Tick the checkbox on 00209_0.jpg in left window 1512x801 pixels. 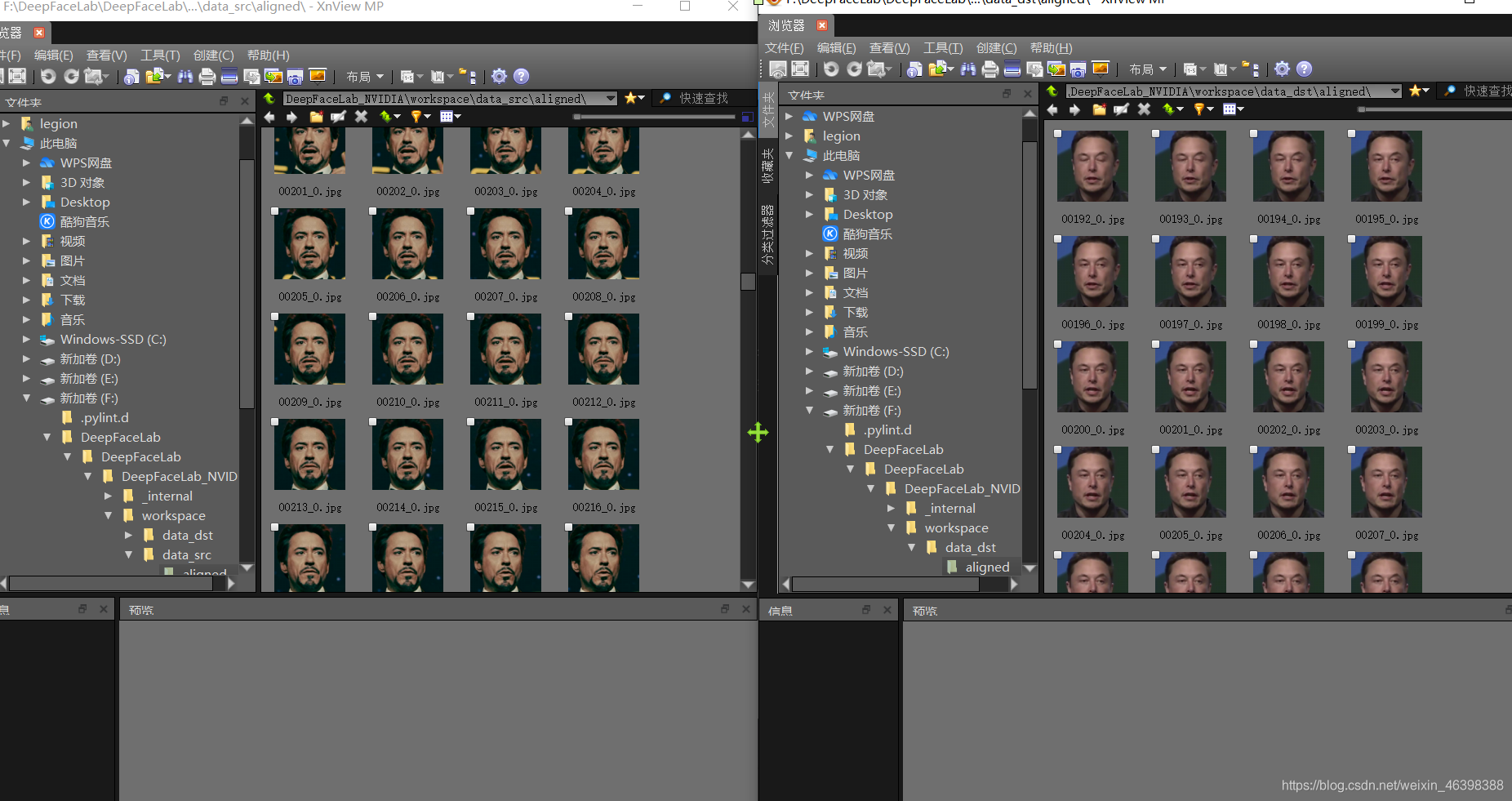point(275,317)
